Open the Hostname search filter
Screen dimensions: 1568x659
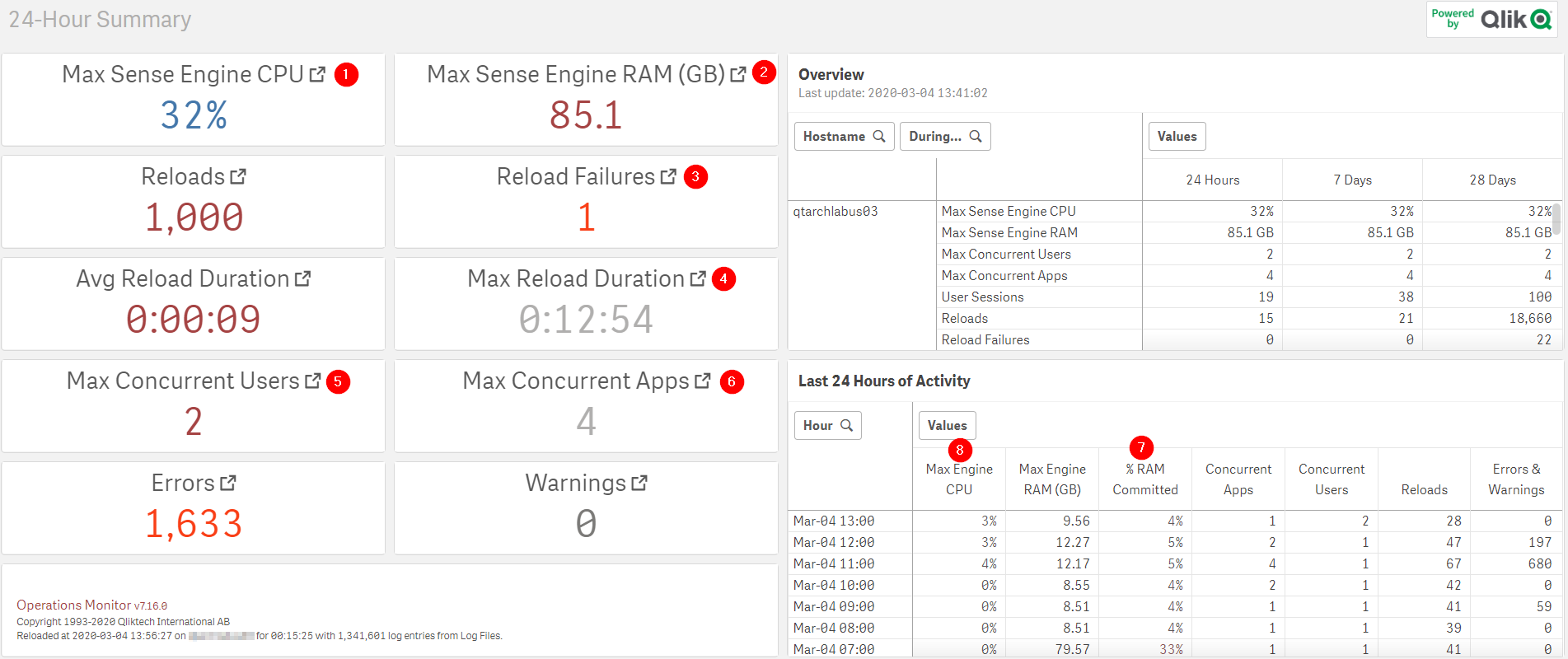(x=844, y=137)
